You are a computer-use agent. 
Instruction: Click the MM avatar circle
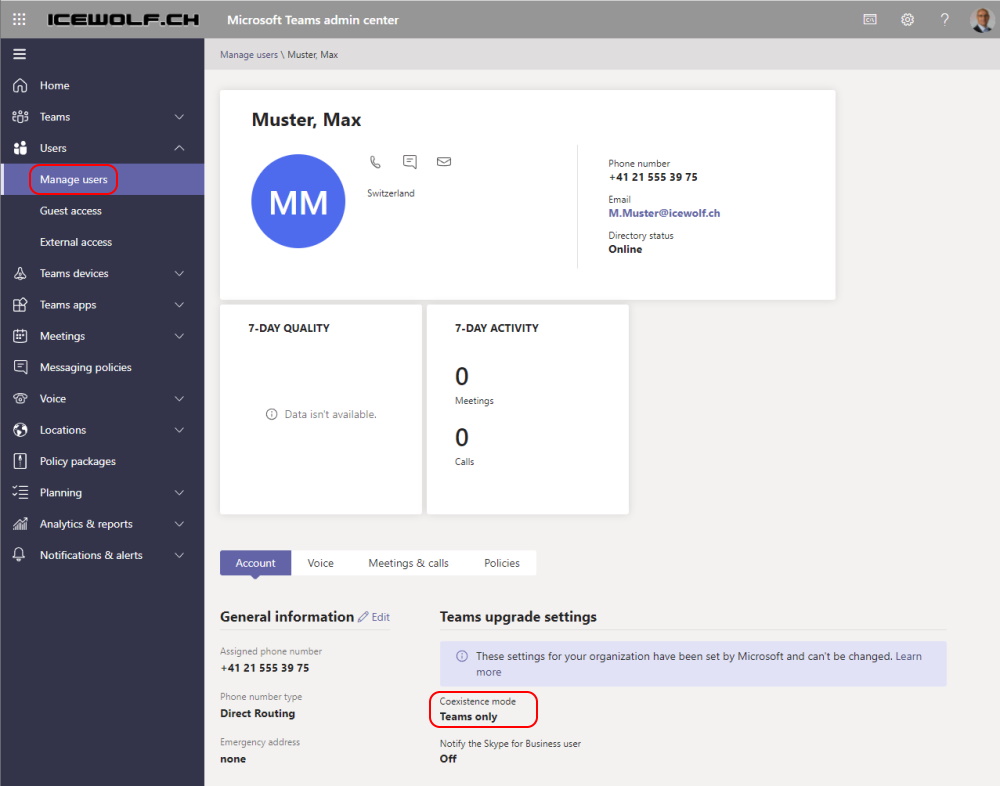(298, 201)
